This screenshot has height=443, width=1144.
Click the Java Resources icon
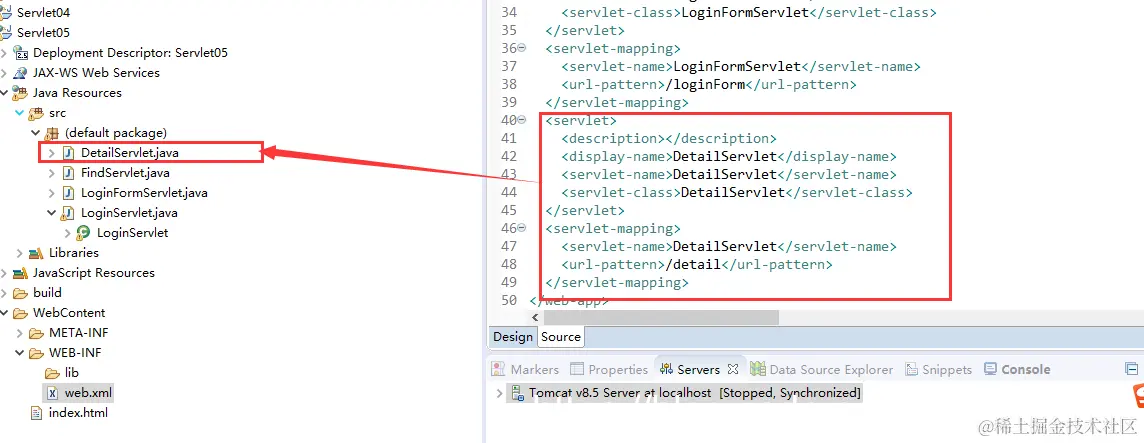21,93
